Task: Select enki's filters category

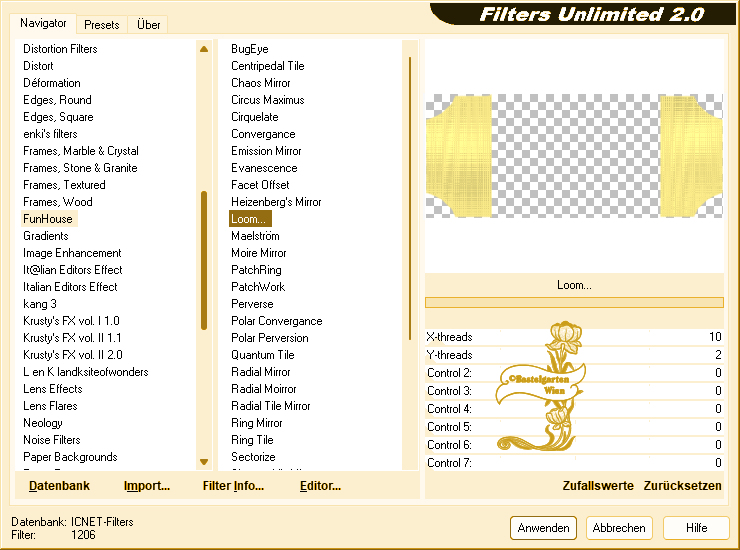Action: [50, 134]
